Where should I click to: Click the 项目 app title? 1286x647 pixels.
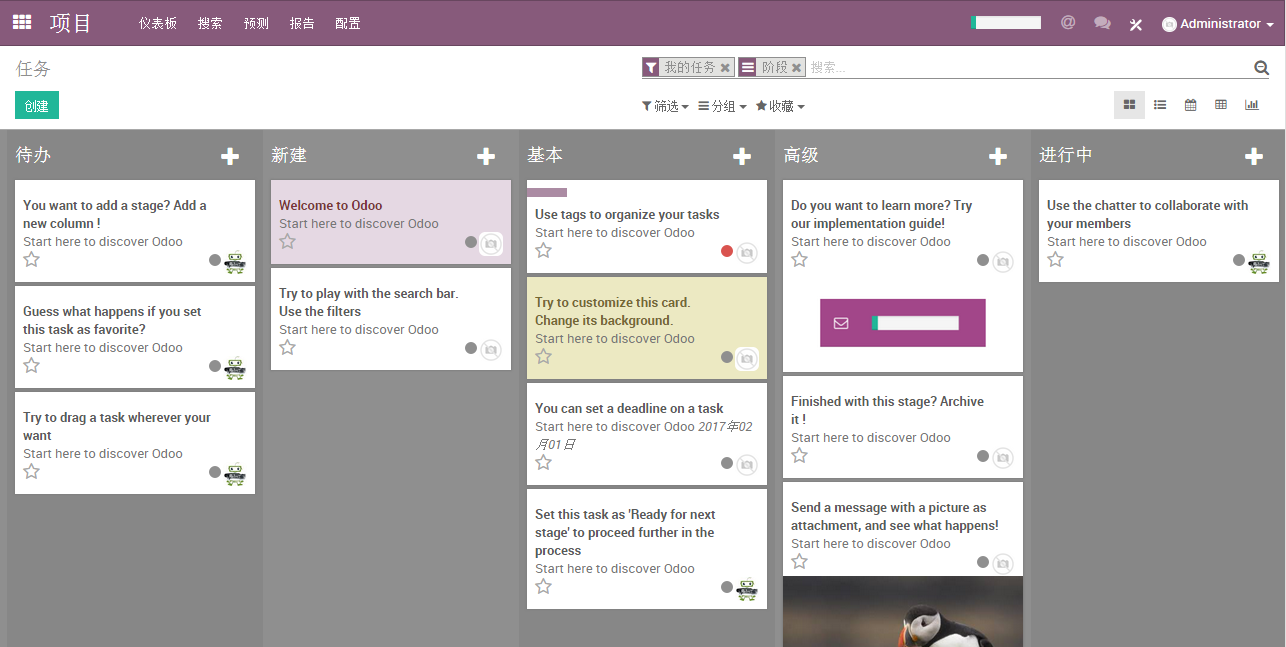tap(70, 23)
